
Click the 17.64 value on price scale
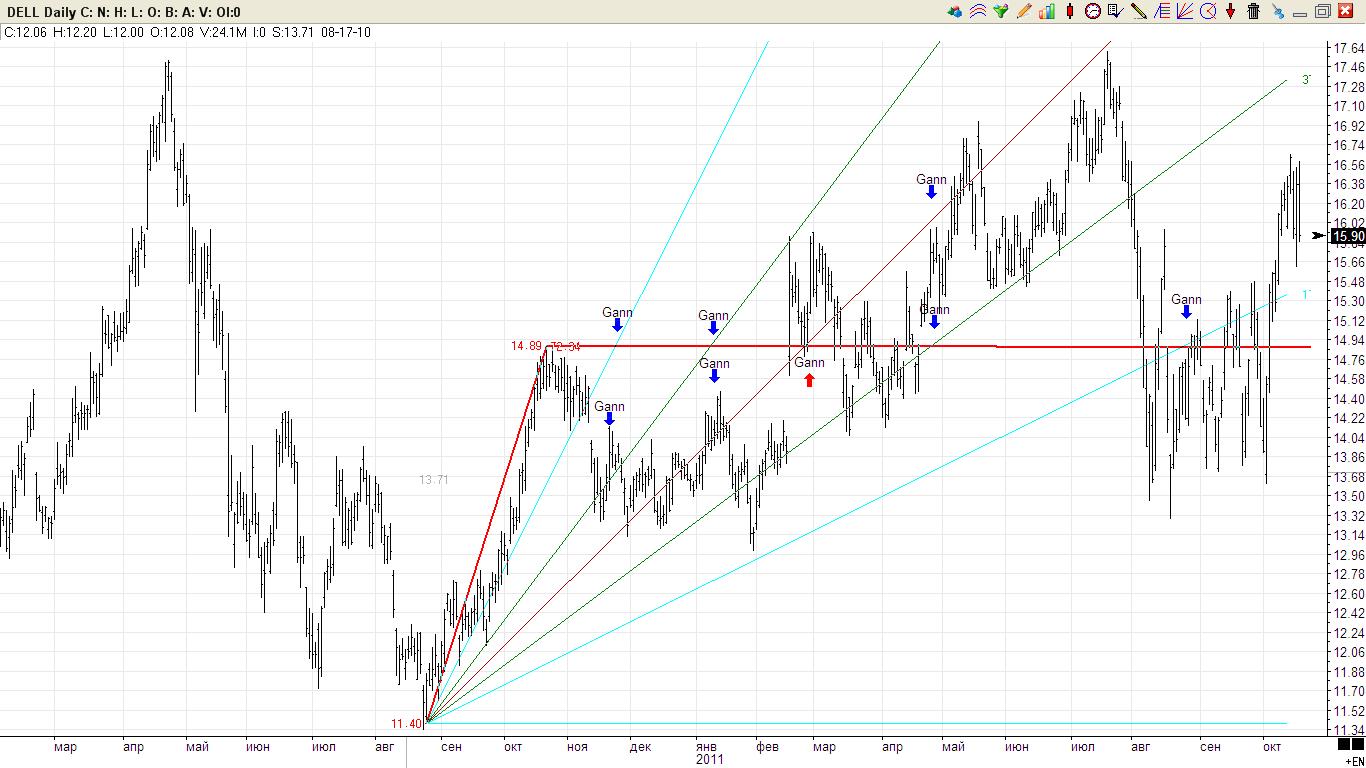tap(1348, 48)
